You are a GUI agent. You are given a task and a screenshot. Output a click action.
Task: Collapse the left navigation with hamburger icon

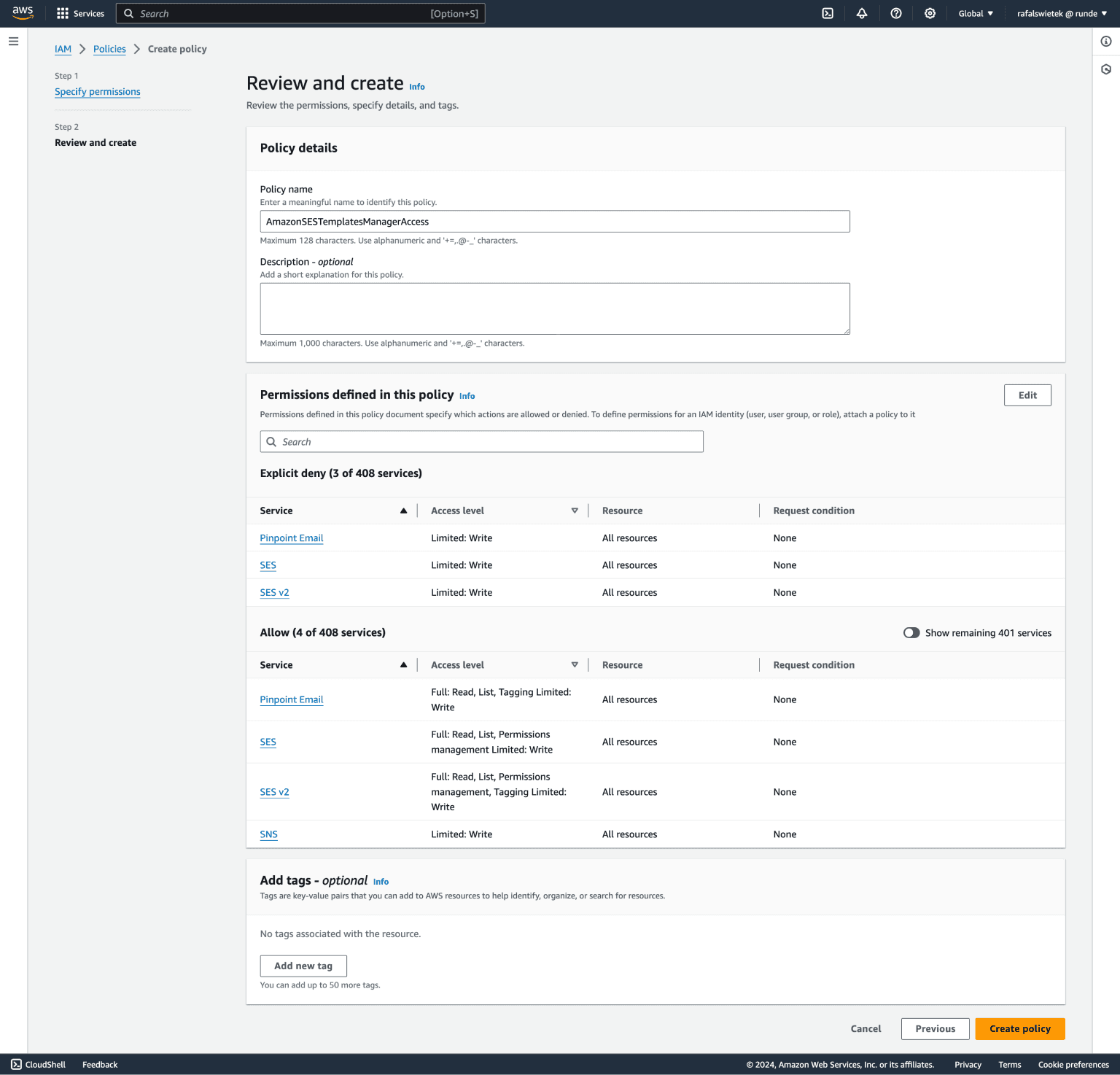13,41
